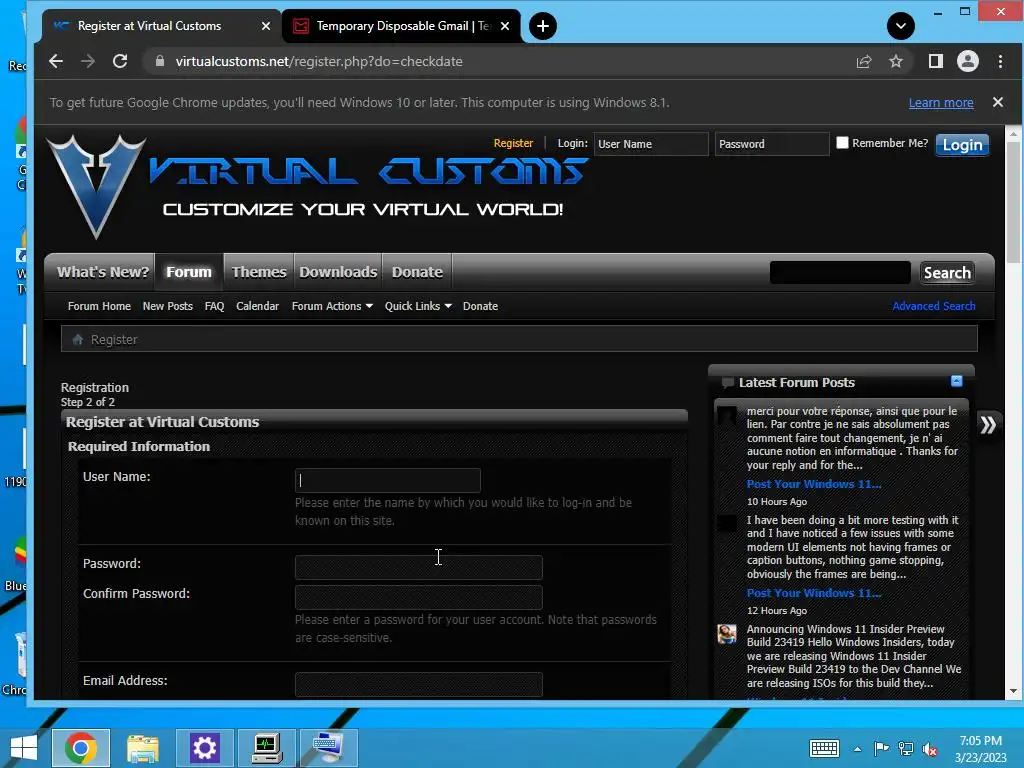Open the browser side panel

(936, 61)
